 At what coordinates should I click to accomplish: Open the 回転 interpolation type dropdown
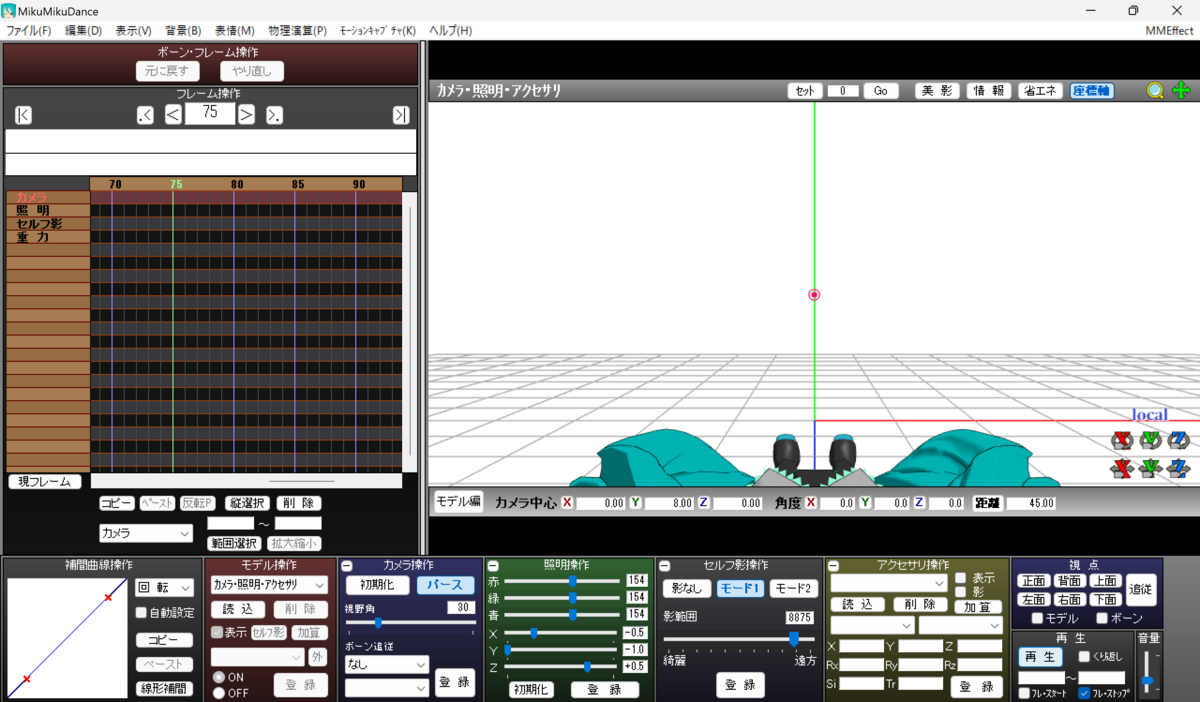164,588
